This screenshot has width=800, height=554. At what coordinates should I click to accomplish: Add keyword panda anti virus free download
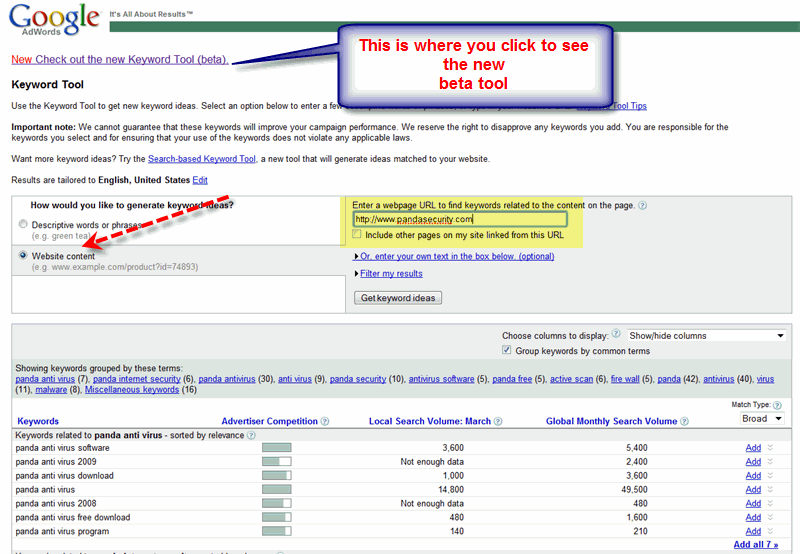(x=753, y=517)
